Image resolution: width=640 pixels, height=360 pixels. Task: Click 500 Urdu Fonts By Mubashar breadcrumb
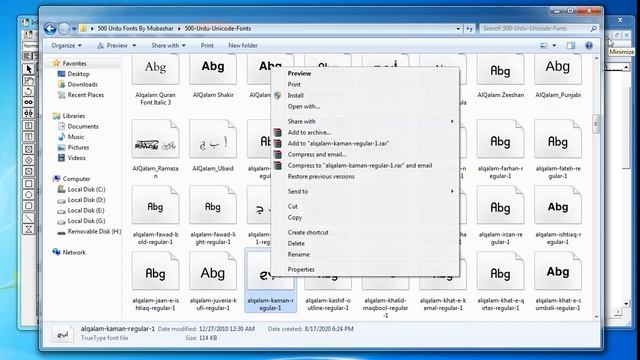(x=135, y=29)
